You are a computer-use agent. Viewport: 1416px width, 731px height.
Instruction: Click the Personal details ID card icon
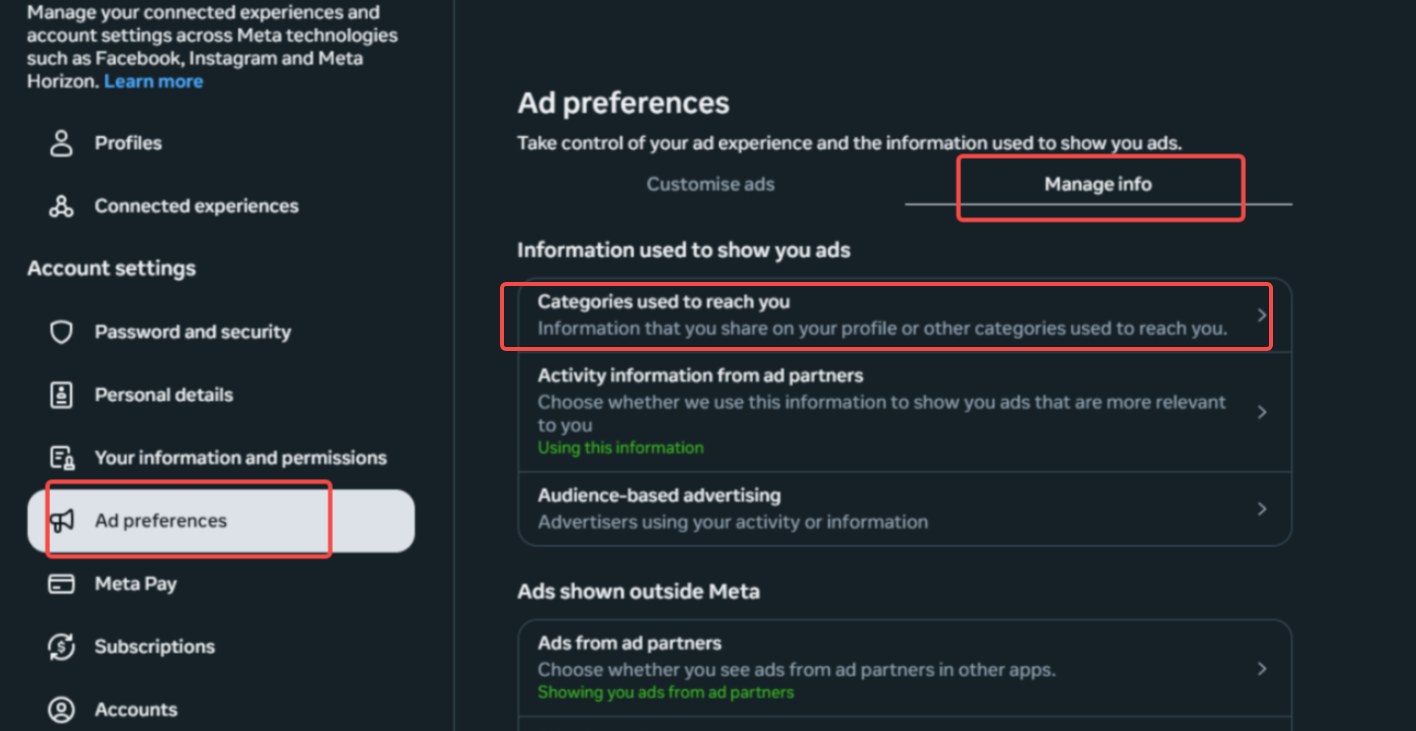point(62,395)
